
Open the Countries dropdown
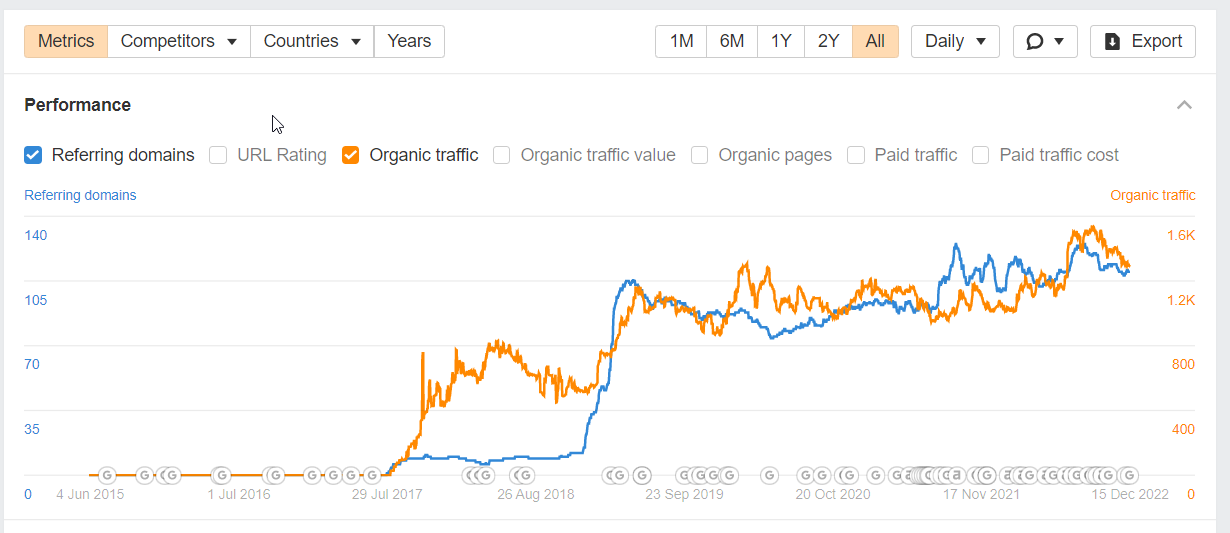(x=312, y=41)
